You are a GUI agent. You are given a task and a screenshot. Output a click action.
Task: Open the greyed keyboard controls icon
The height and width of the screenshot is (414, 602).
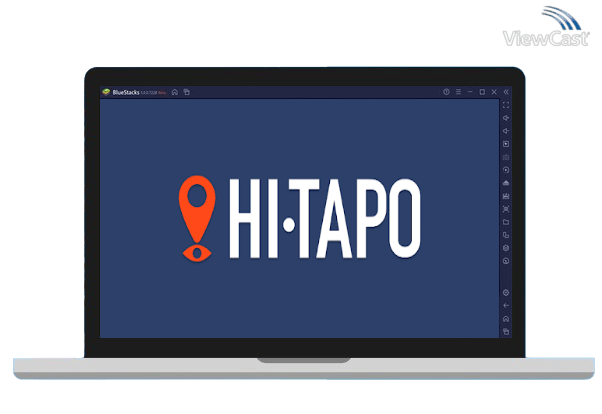[506, 157]
